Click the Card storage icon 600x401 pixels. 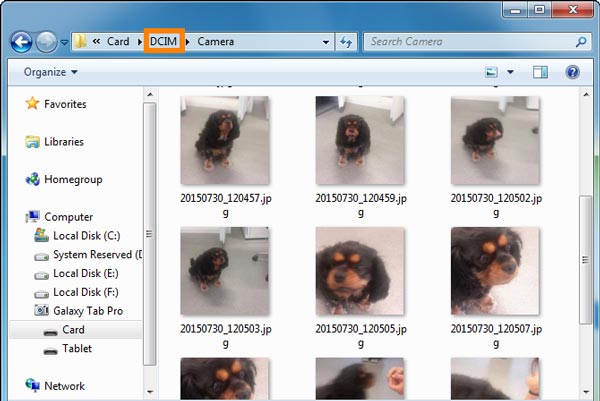click(50, 332)
